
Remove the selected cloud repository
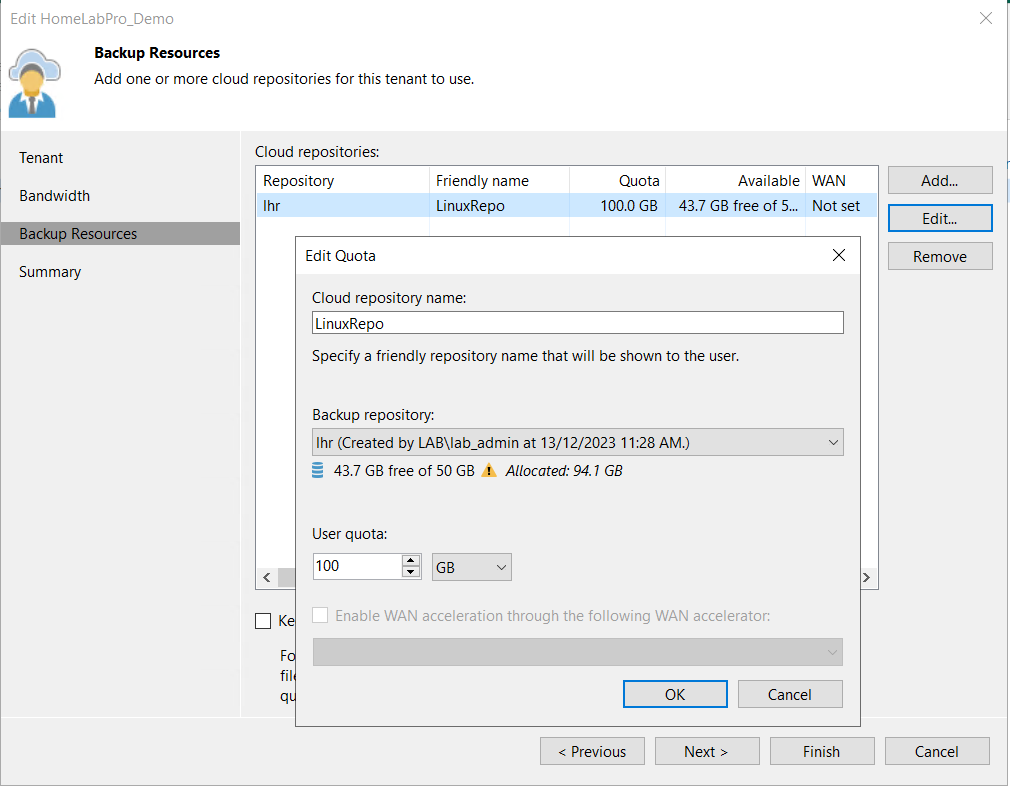pos(939,257)
